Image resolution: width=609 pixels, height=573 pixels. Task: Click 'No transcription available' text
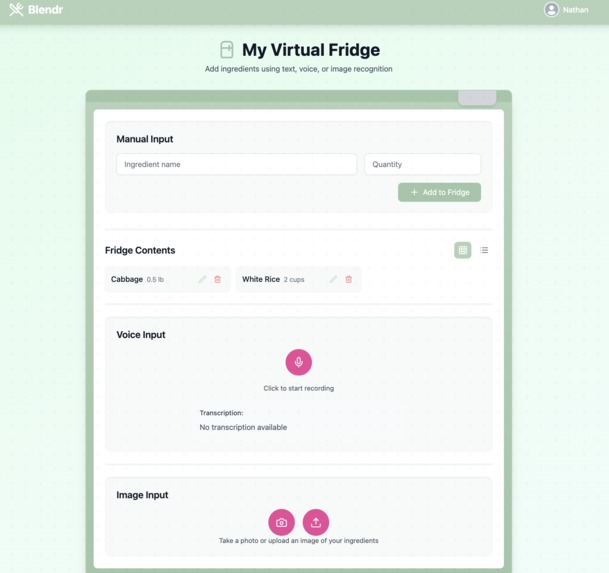coord(243,427)
